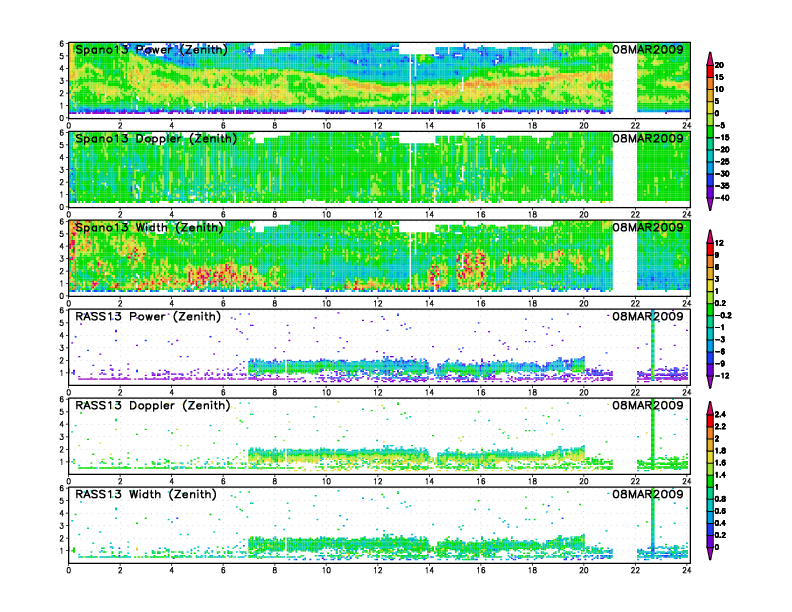
Task: Click the -35 label on top color bar
Action: pos(722,186)
